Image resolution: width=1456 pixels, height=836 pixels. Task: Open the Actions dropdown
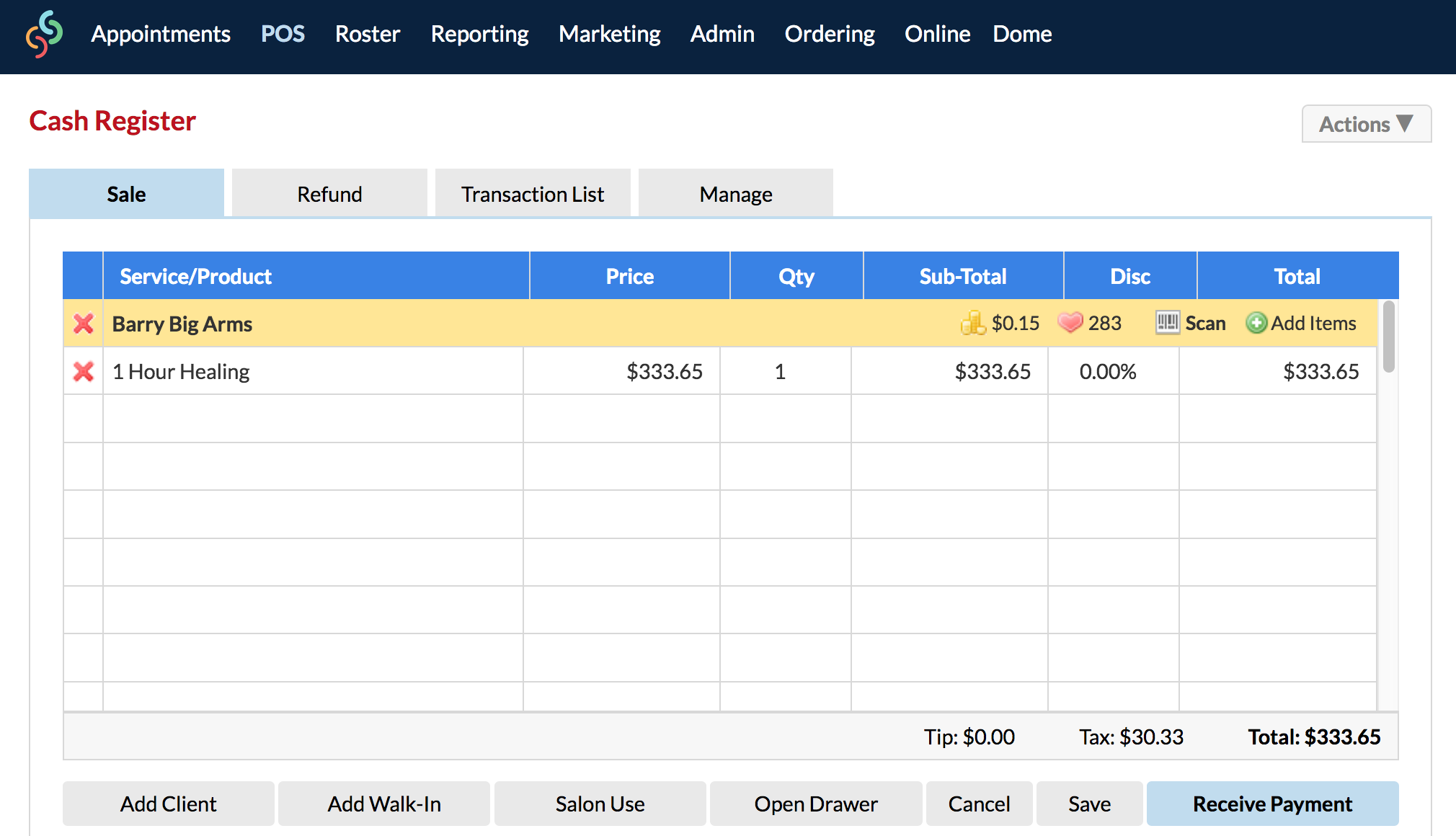(1366, 124)
